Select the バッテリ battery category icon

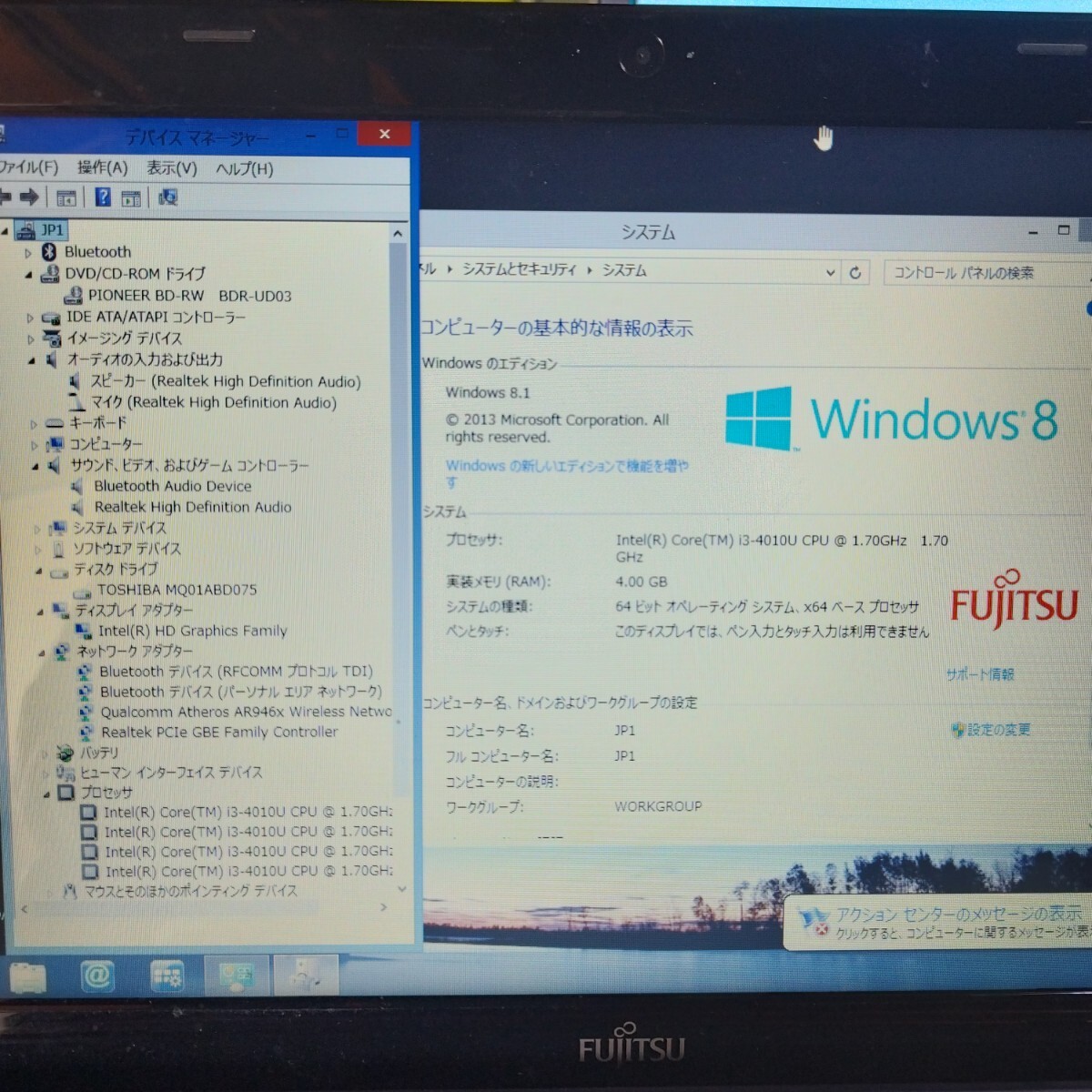click(x=65, y=753)
